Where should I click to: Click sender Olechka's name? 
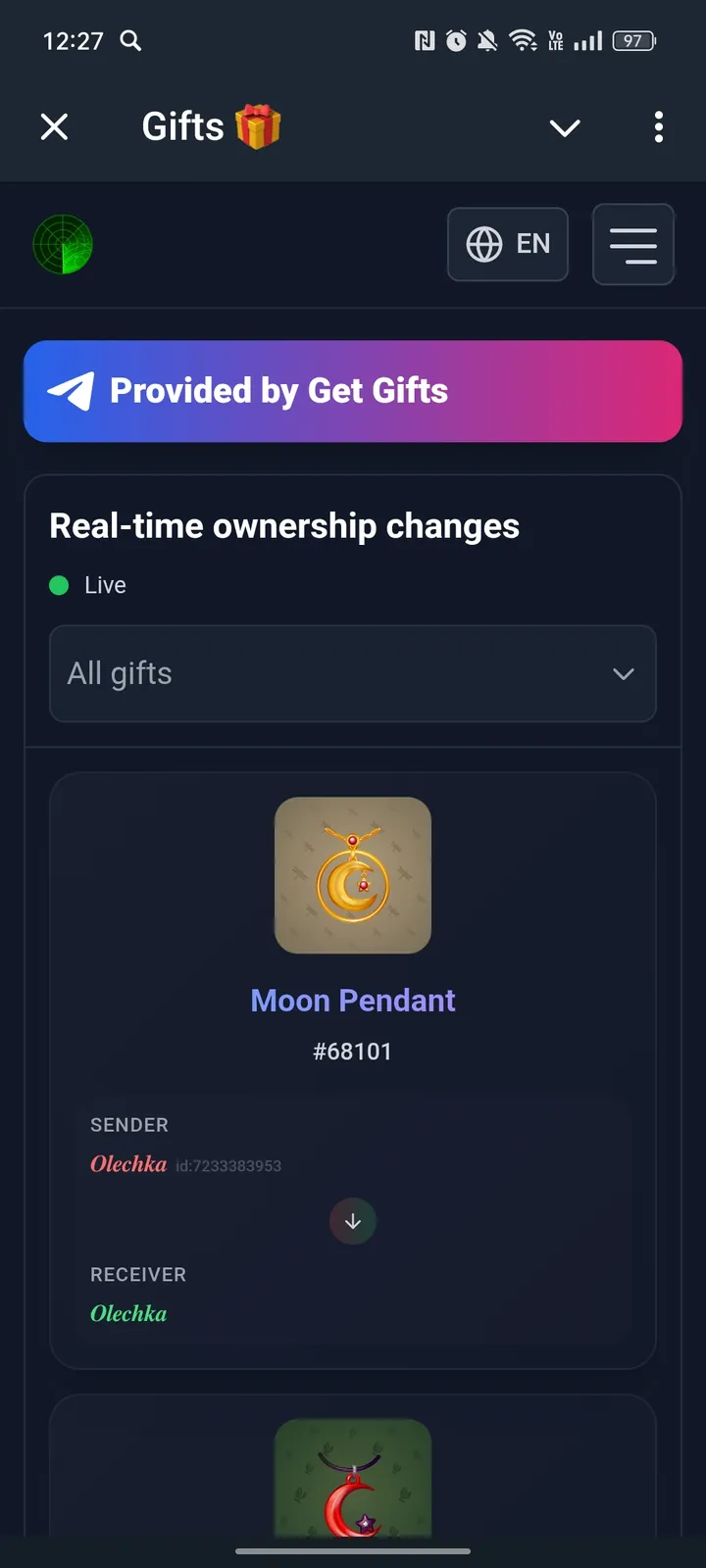click(127, 1164)
